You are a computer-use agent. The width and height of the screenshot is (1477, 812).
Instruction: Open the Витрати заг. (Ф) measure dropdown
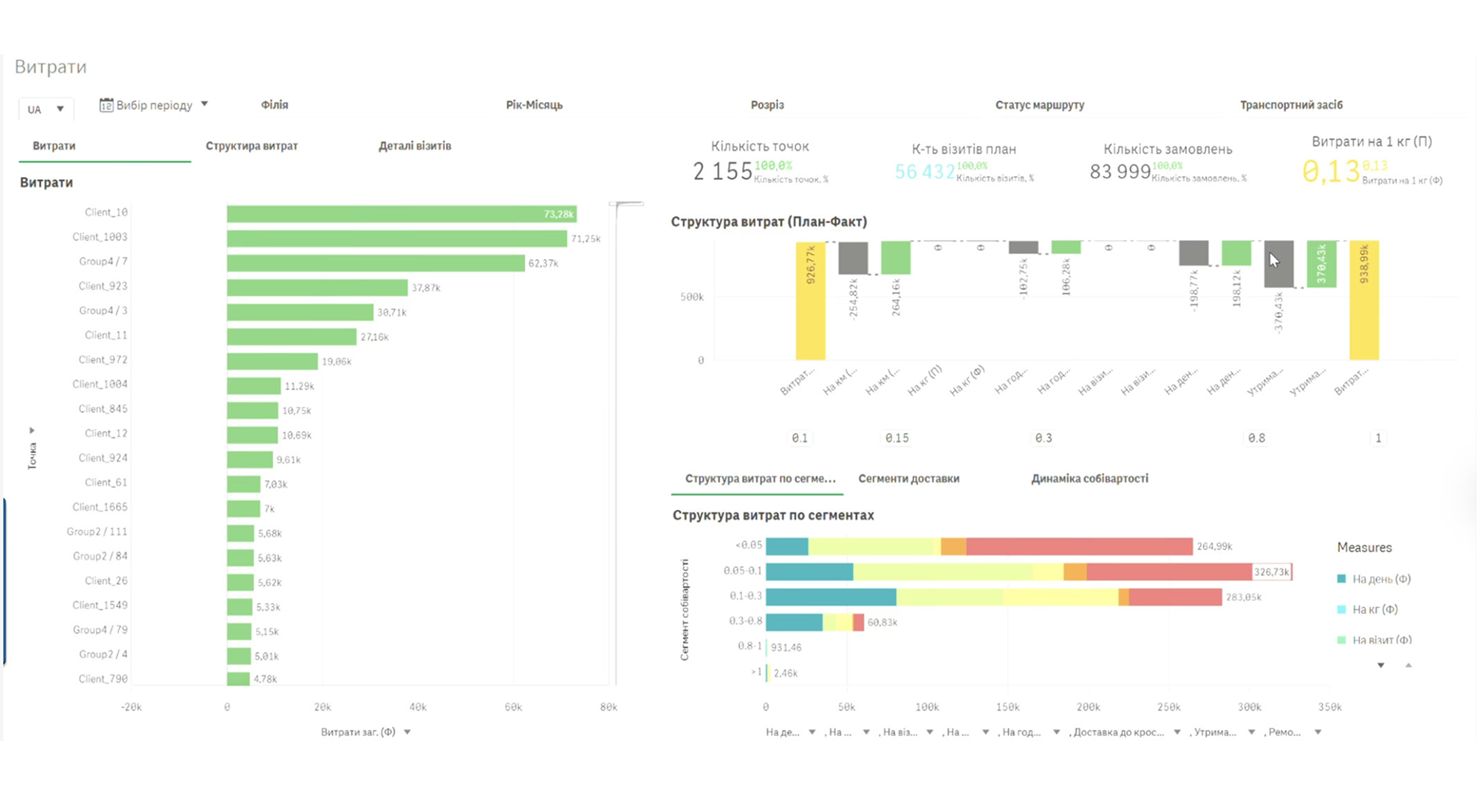[407, 732]
